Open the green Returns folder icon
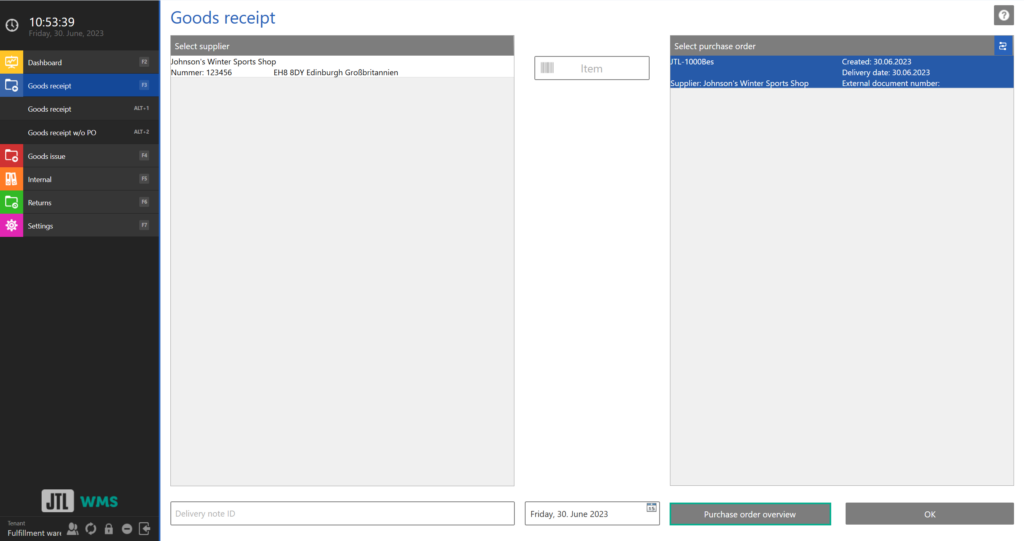This screenshot has width=1024, height=541. [x=12, y=202]
